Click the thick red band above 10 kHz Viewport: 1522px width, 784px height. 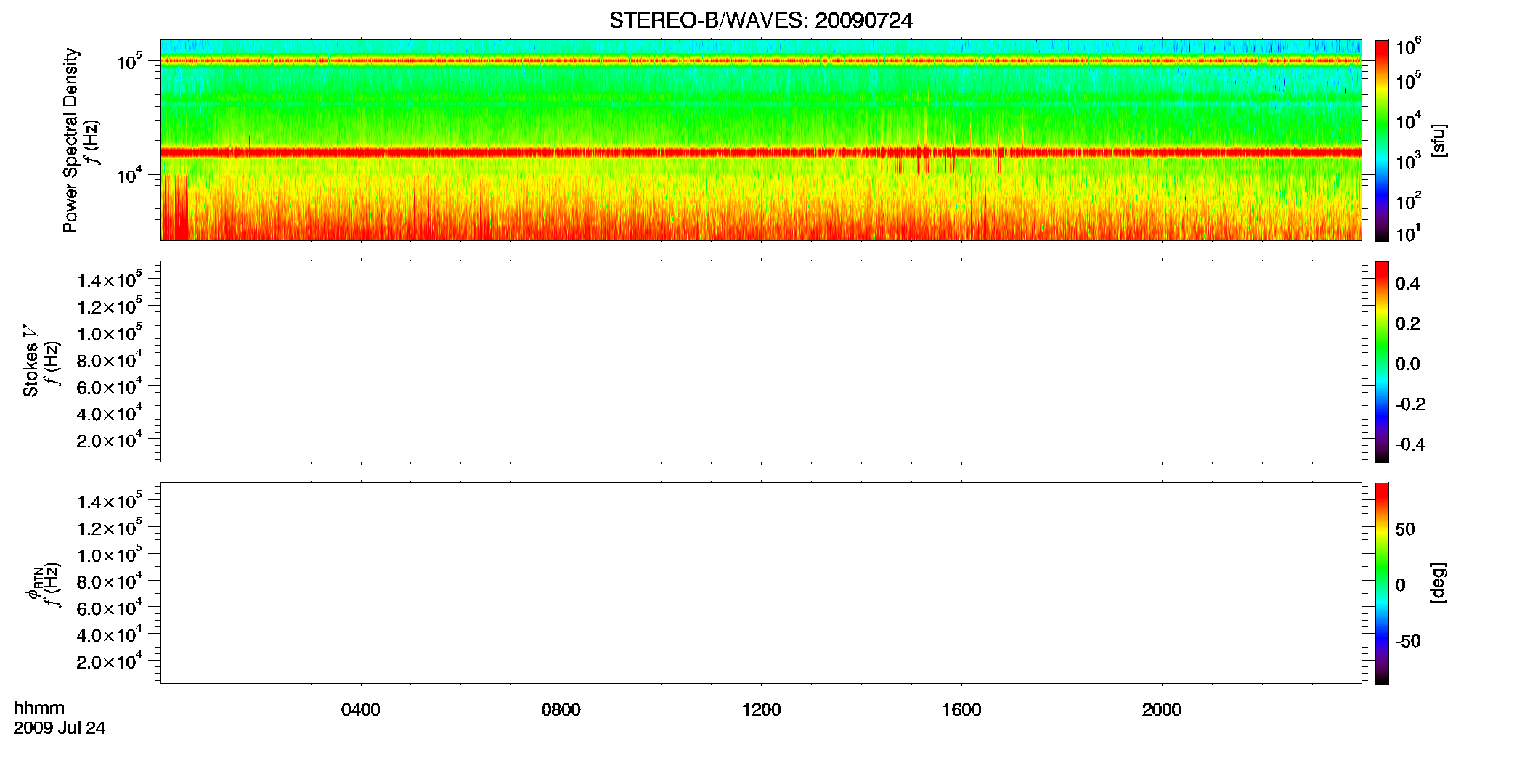(x=761, y=152)
